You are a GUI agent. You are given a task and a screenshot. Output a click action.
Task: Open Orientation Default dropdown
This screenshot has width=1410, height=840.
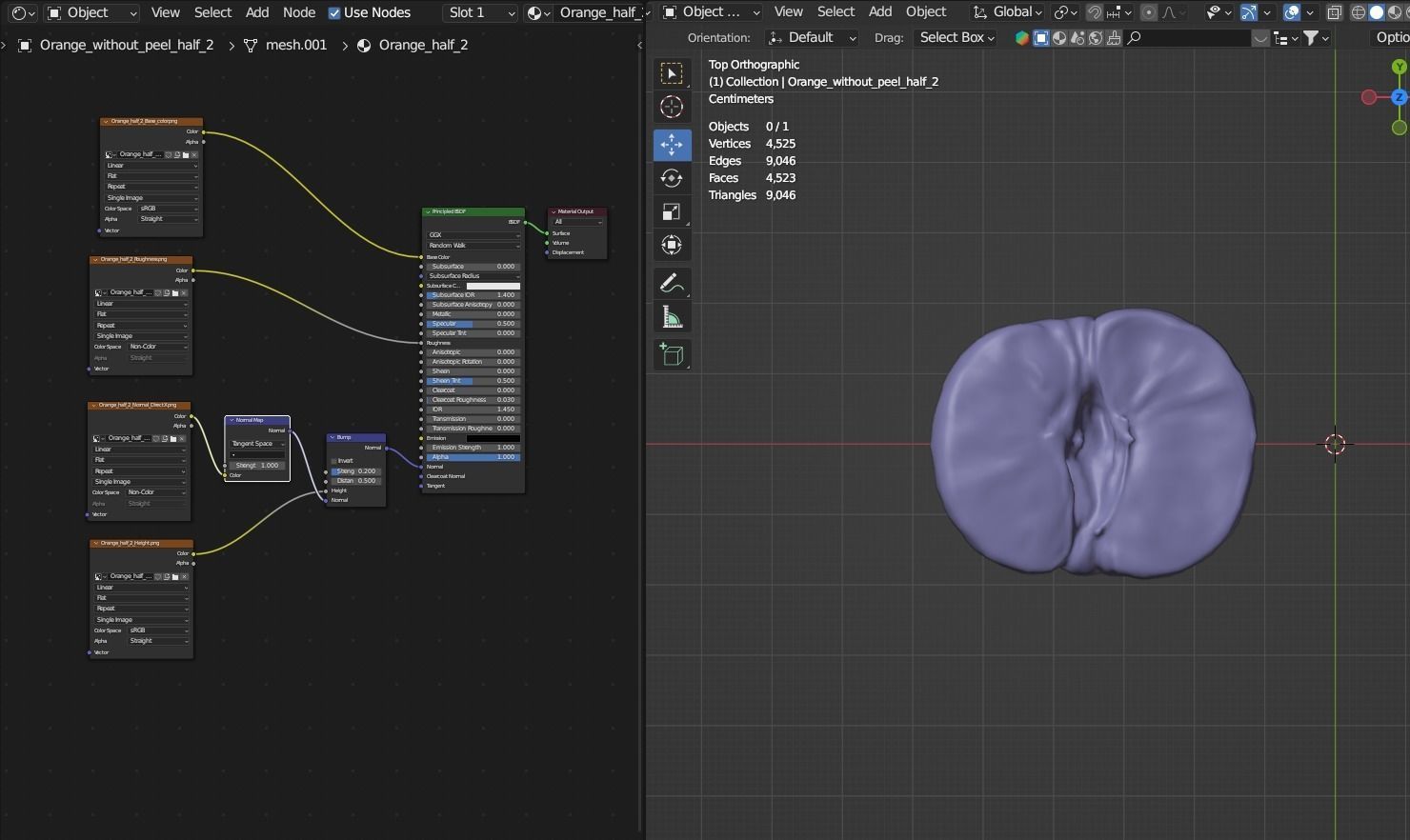pos(813,38)
